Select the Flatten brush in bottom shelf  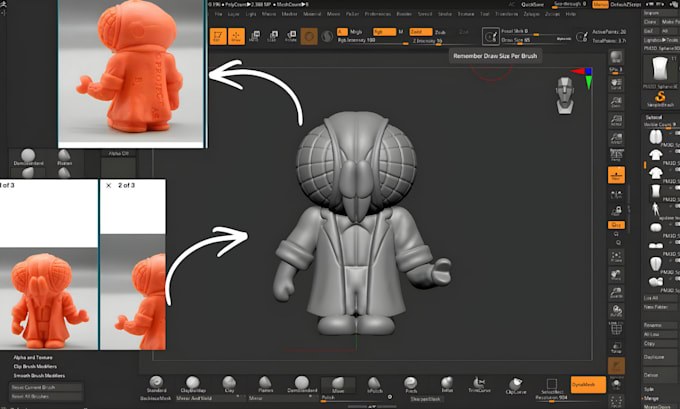[265, 384]
